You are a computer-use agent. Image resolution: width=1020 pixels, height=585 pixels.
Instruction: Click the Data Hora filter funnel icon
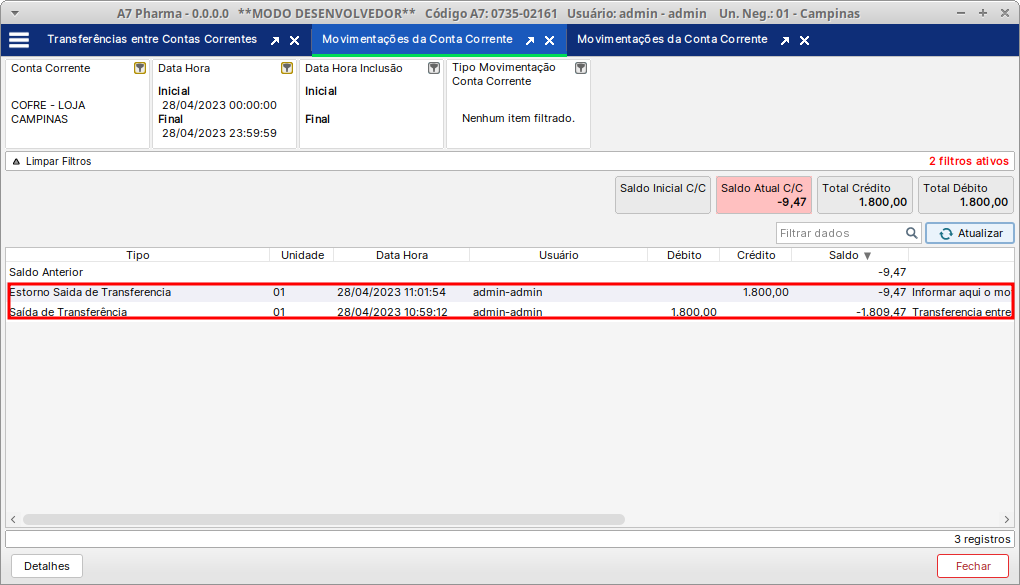coord(287,68)
